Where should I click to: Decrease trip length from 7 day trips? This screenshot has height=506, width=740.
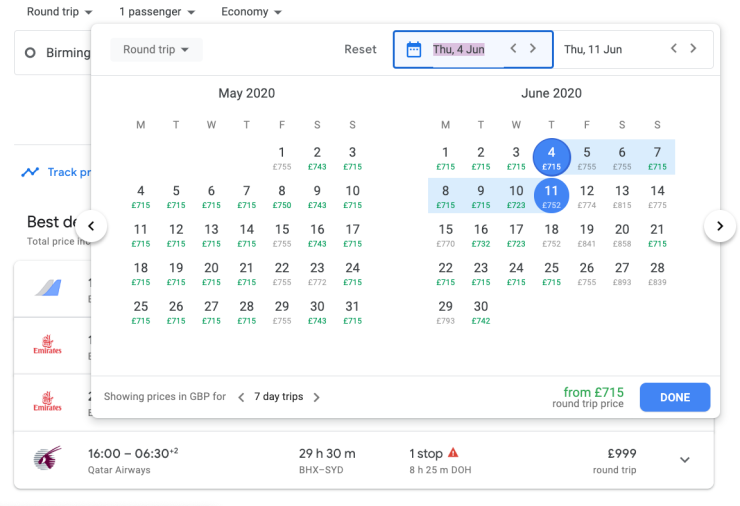240,397
